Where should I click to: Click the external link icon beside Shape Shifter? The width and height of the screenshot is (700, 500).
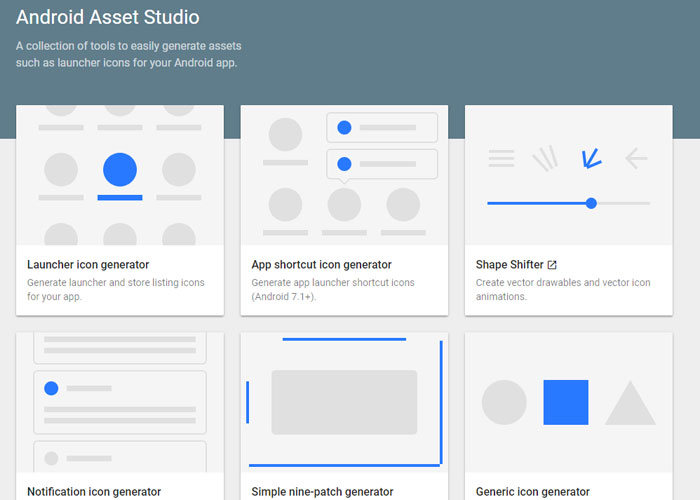[552, 265]
